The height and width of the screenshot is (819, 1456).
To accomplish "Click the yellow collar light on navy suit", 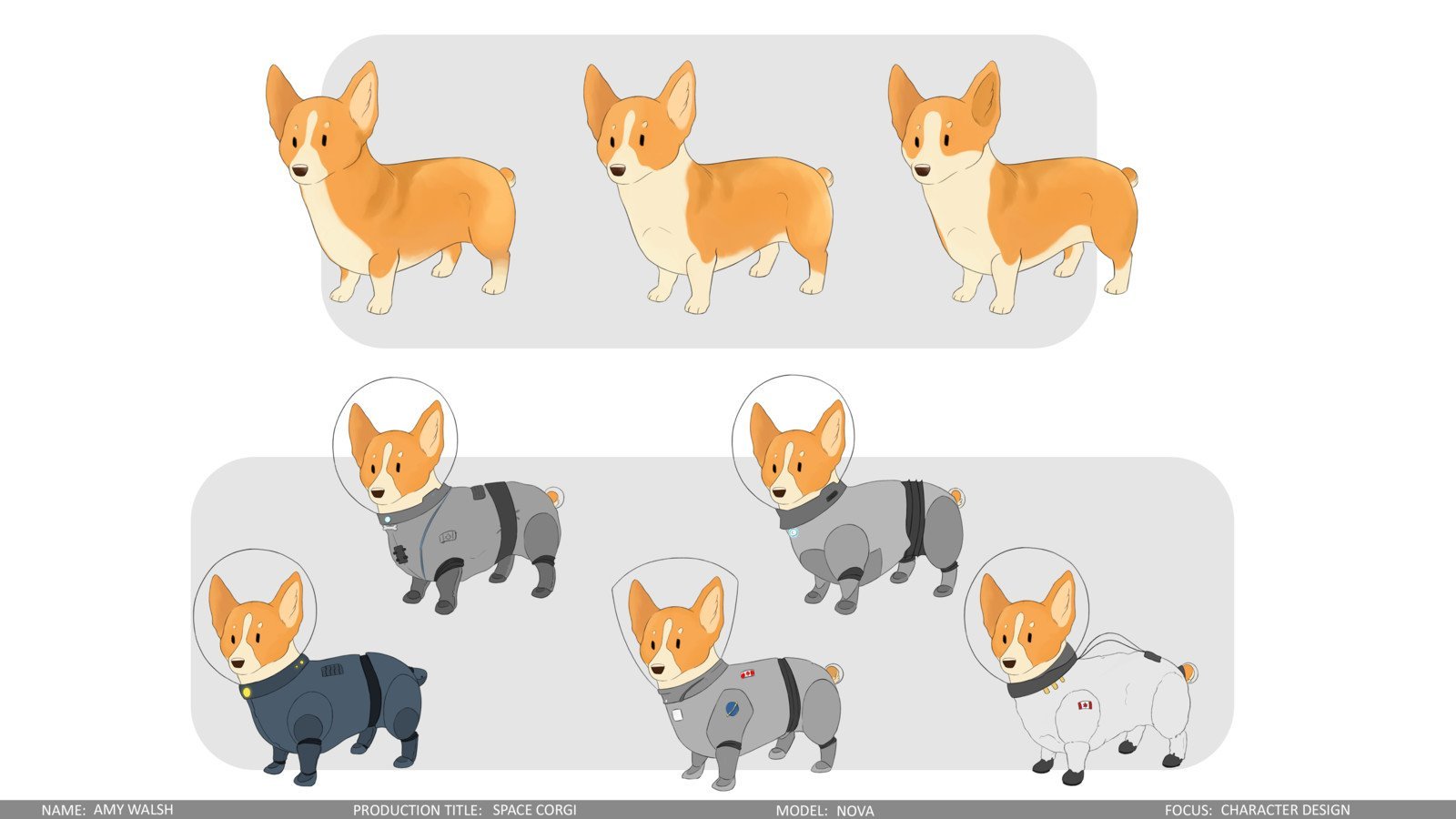I will pyautogui.click(x=245, y=692).
